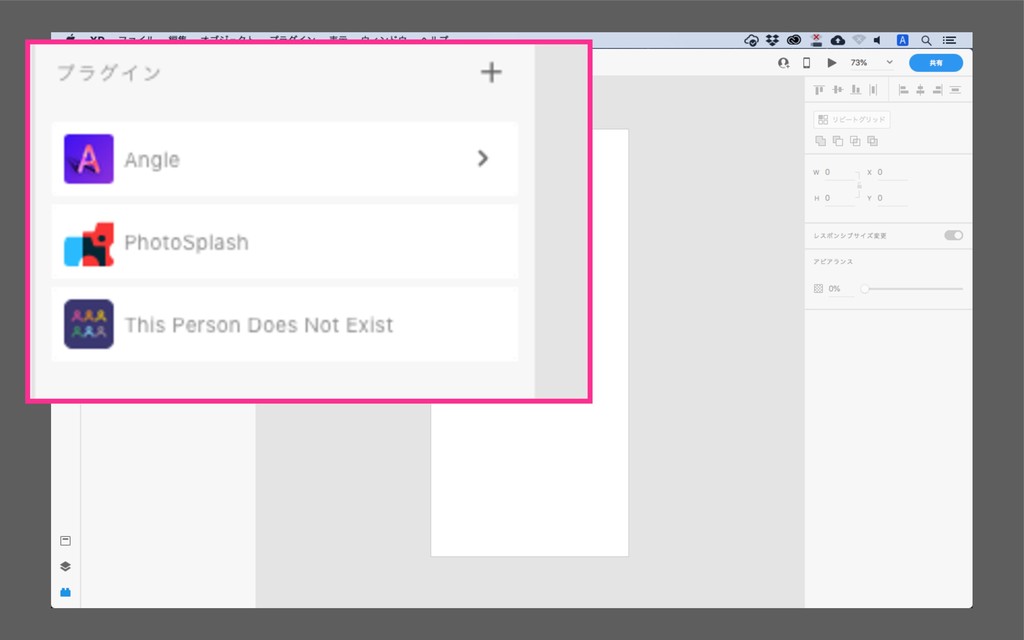Viewport: 1024px width, 640px height.
Task: Align objects to vertical middle
Action: pos(837,89)
